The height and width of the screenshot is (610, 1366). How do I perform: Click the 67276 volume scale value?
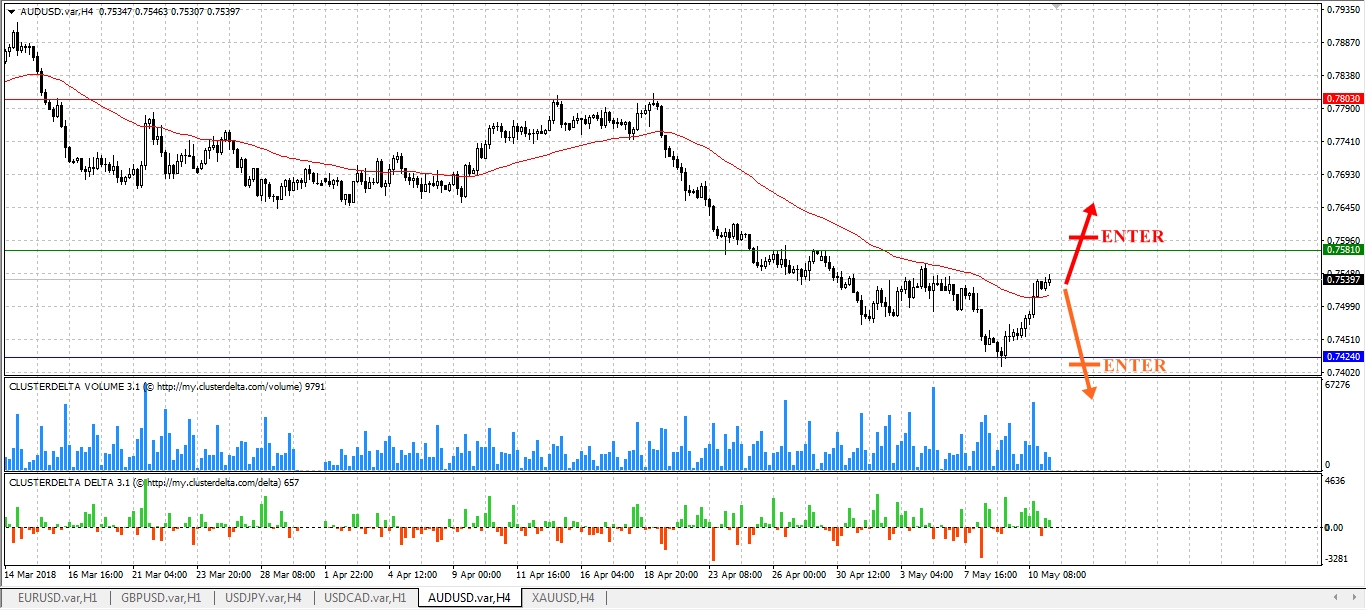[1338, 384]
